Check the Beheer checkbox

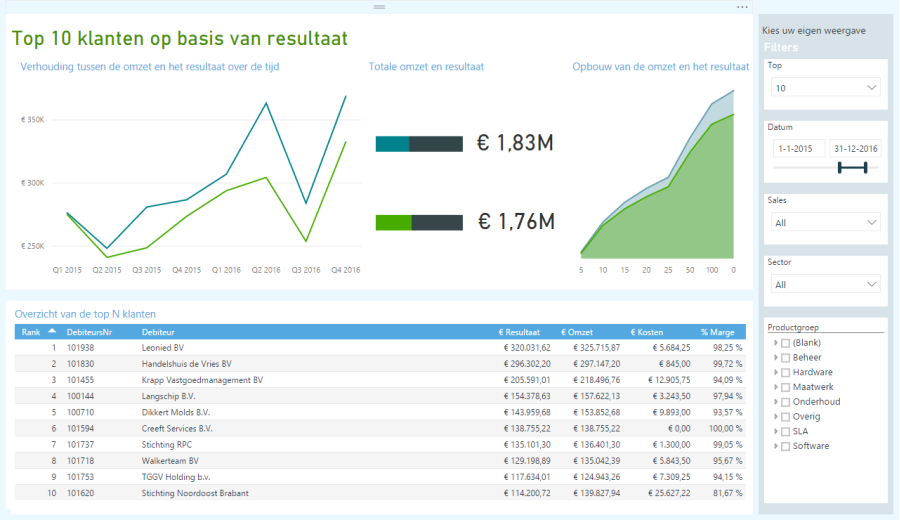pos(786,357)
